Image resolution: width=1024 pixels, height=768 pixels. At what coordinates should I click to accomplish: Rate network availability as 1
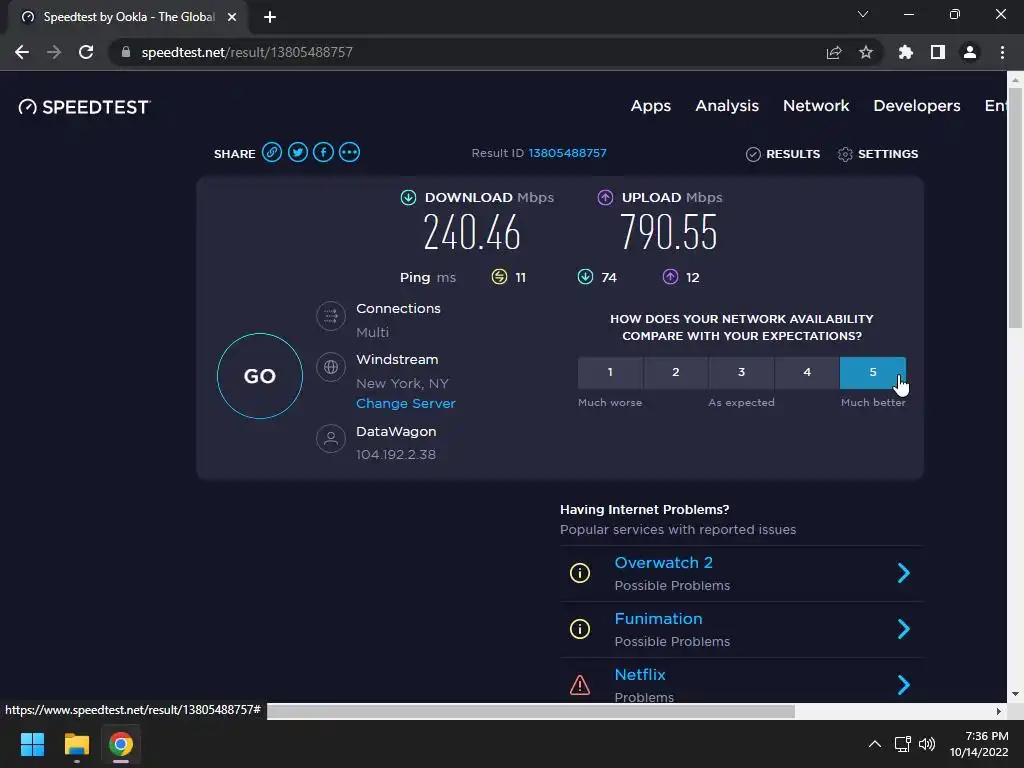coord(610,372)
